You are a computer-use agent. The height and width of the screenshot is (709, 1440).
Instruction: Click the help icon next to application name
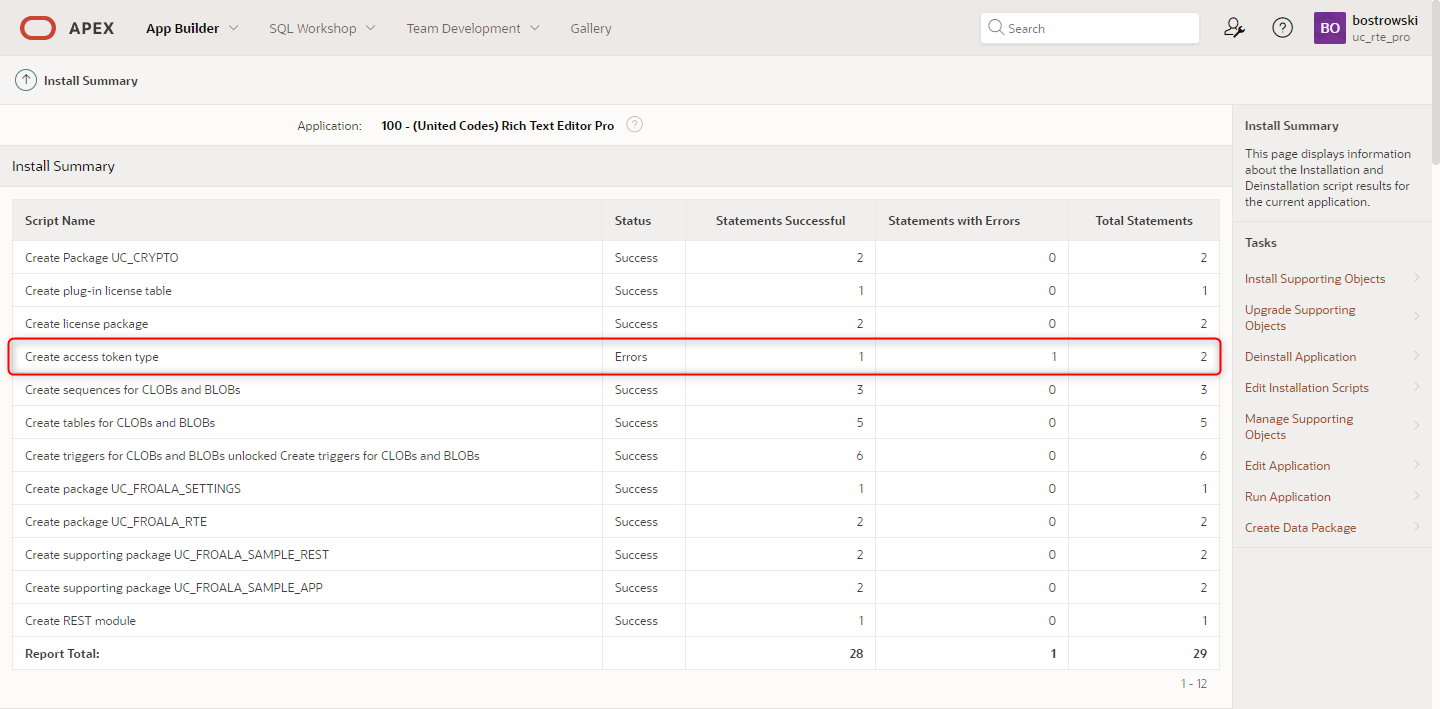(634, 125)
